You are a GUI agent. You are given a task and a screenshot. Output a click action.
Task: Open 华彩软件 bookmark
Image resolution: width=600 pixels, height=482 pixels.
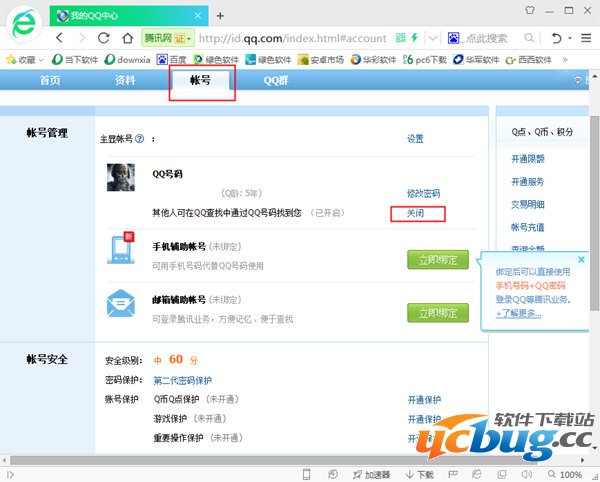coord(373,60)
